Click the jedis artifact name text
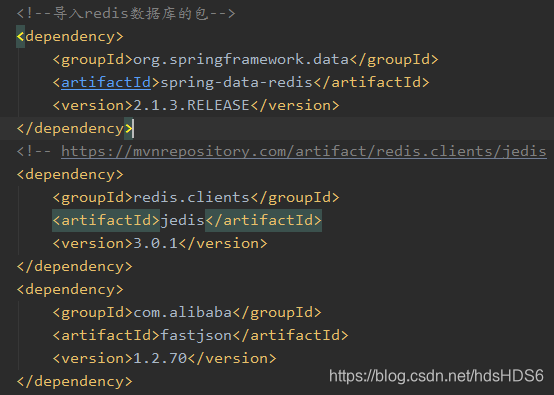This screenshot has height=395, width=554. [182, 220]
